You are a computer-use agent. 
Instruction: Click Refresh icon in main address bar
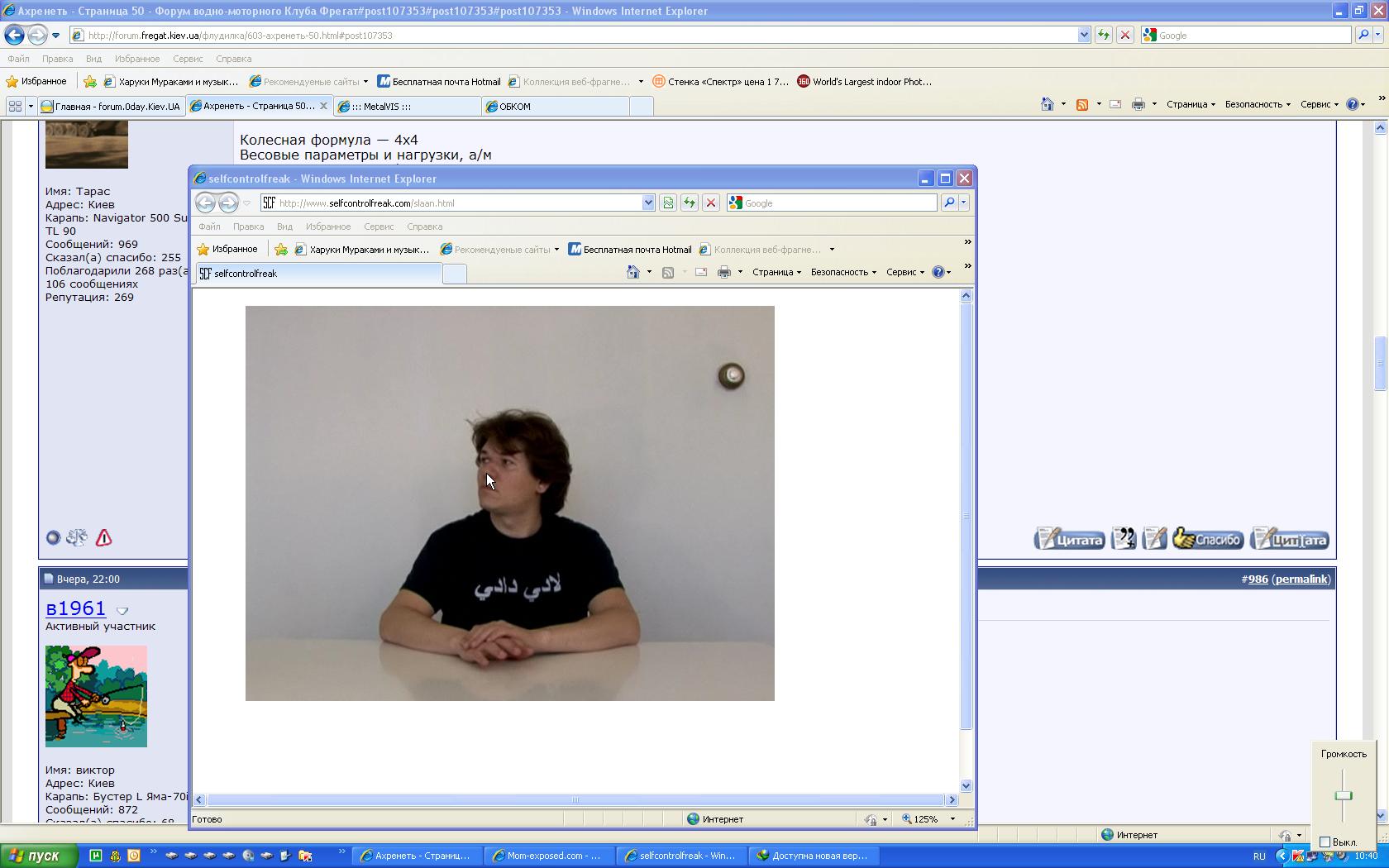1103,36
